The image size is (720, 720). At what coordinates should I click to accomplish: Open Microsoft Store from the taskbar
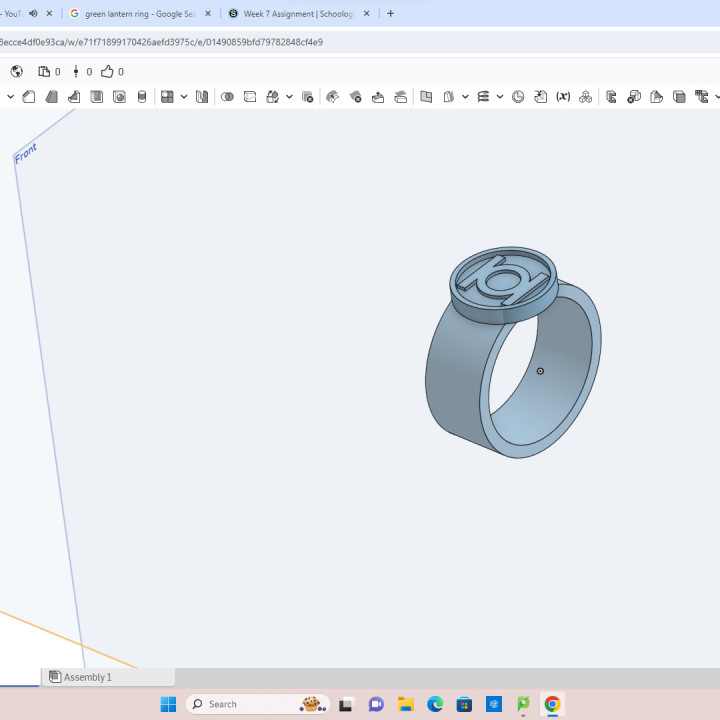click(464, 704)
